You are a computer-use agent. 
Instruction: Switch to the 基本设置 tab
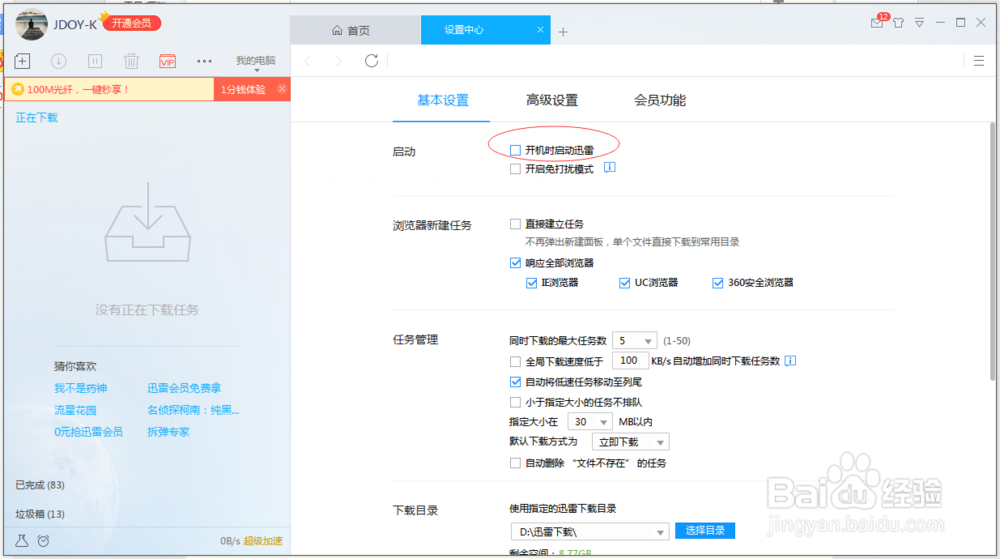pos(443,100)
